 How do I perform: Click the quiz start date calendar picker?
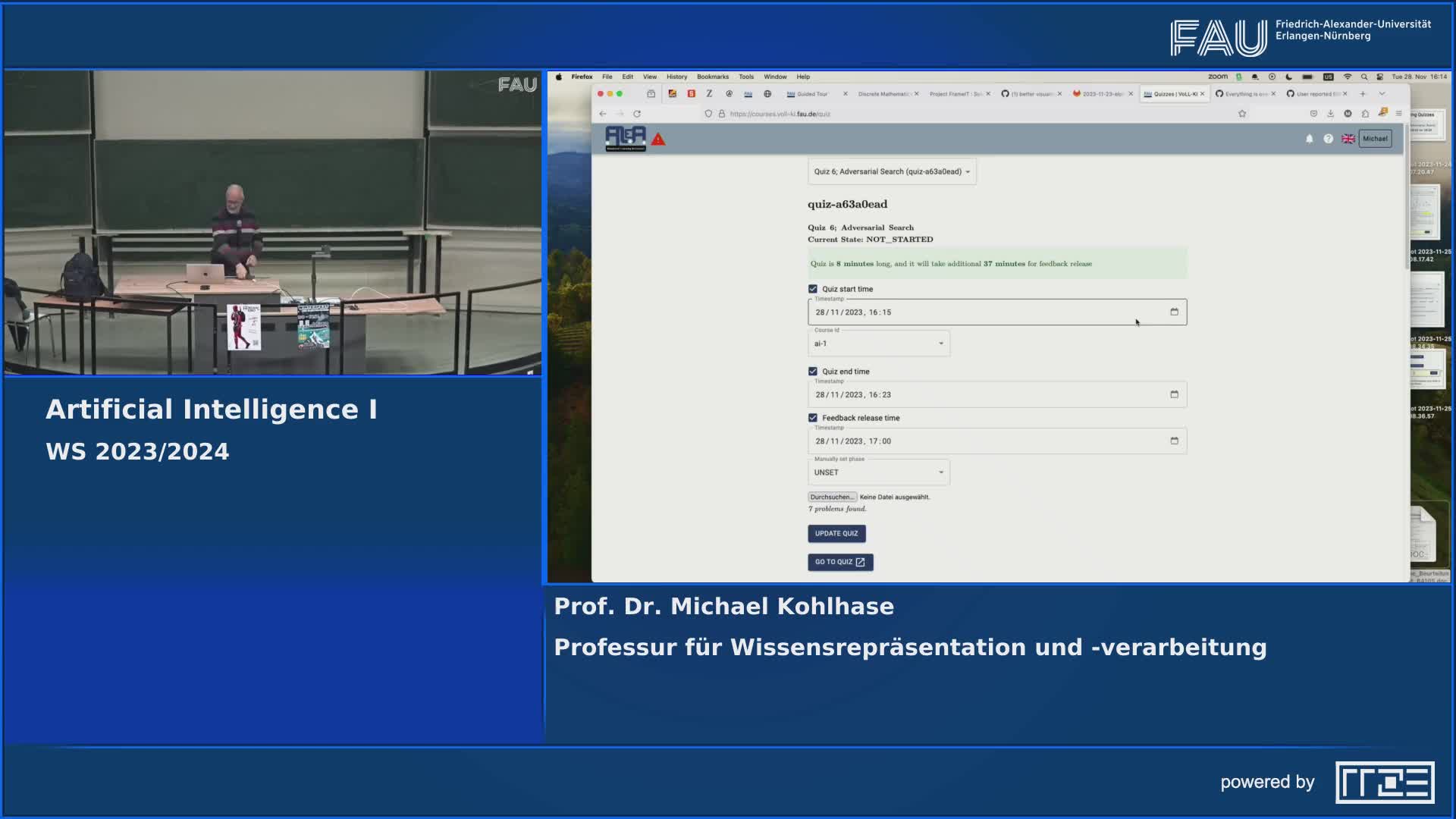click(1174, 312)
